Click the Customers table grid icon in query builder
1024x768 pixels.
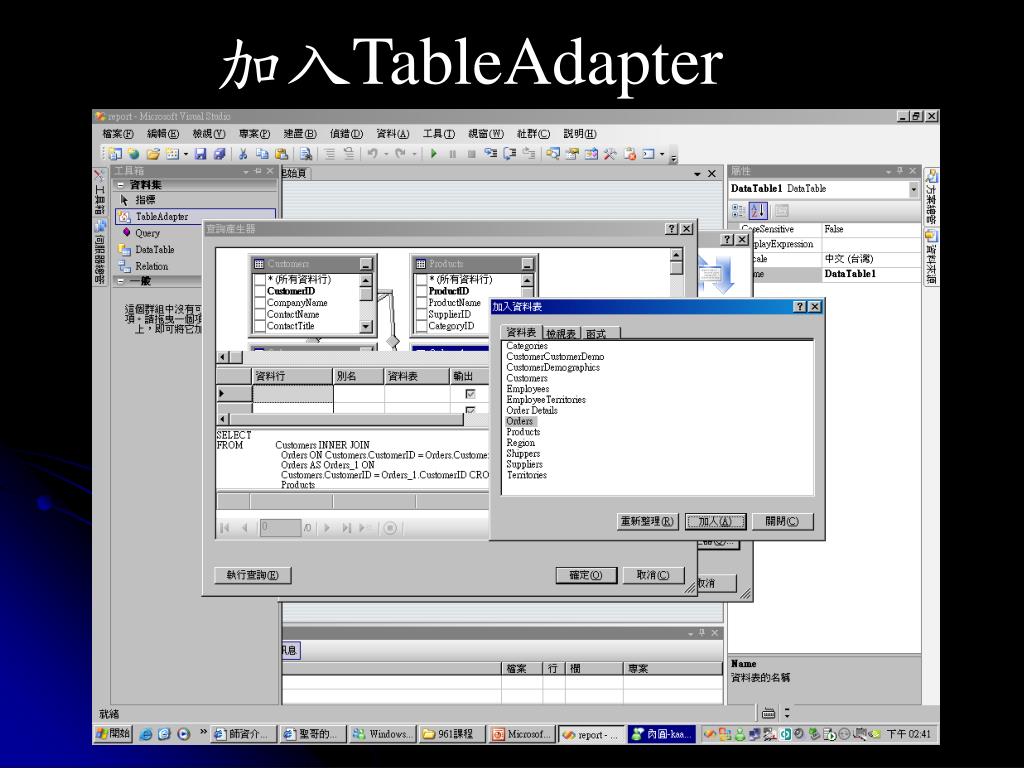point(259,264)
